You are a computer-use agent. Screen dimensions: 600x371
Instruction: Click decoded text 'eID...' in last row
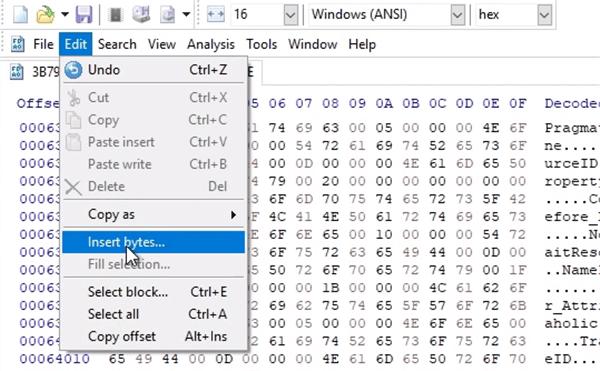point(572,359)
